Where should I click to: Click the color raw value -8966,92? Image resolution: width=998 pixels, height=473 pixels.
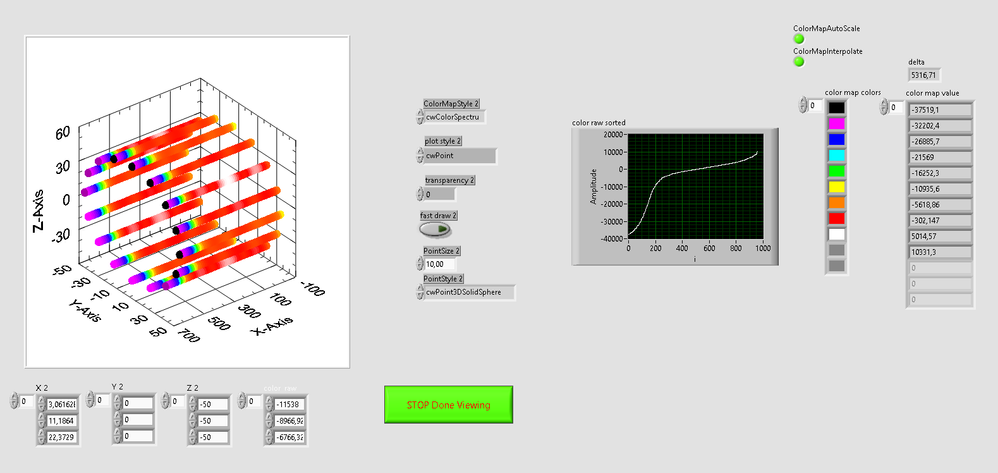pos(290,421)
